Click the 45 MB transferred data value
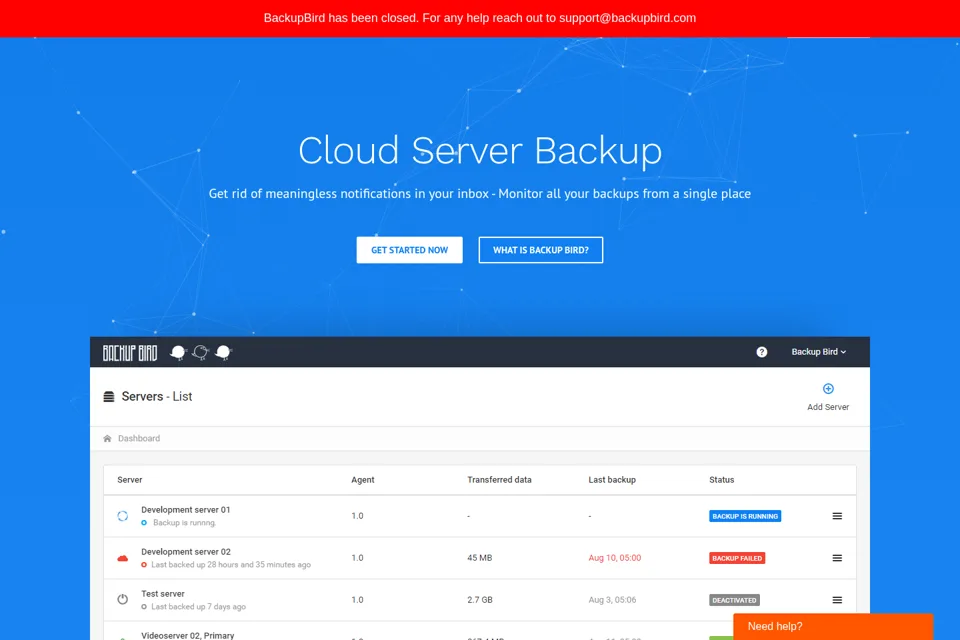The image size is (960, 640). pyautogui.click(x=479, y=558)
